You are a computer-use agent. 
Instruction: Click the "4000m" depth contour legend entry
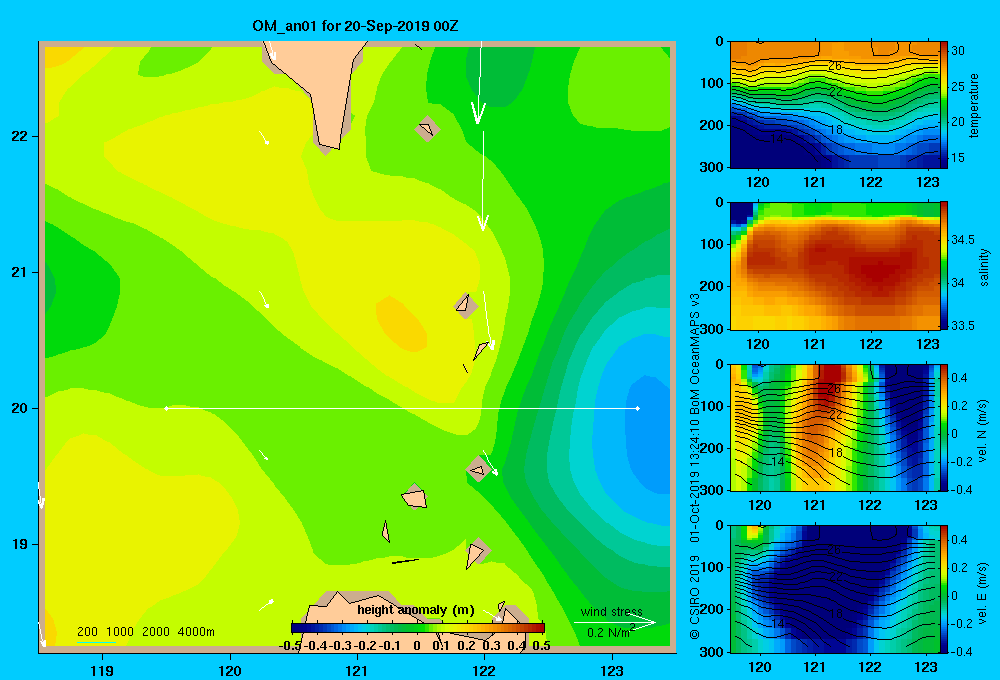196,632
